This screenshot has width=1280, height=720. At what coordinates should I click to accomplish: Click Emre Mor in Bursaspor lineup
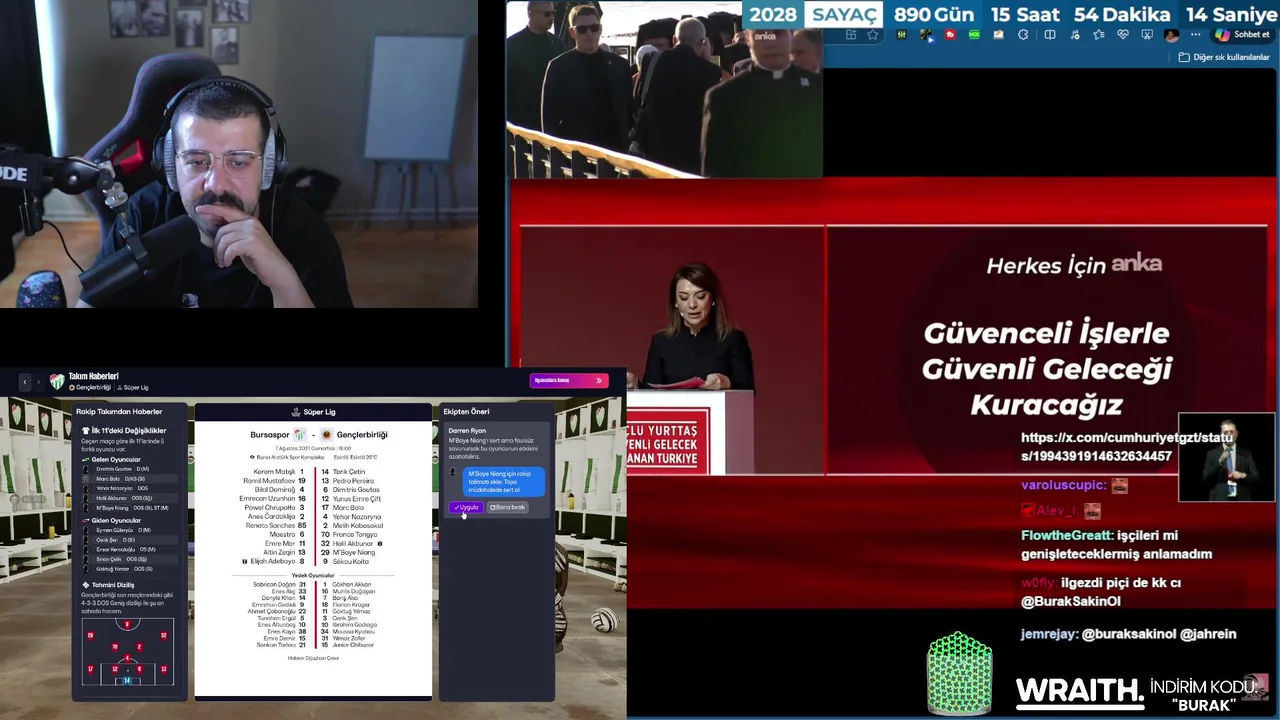pyautogui.click(x=281, y=543)
